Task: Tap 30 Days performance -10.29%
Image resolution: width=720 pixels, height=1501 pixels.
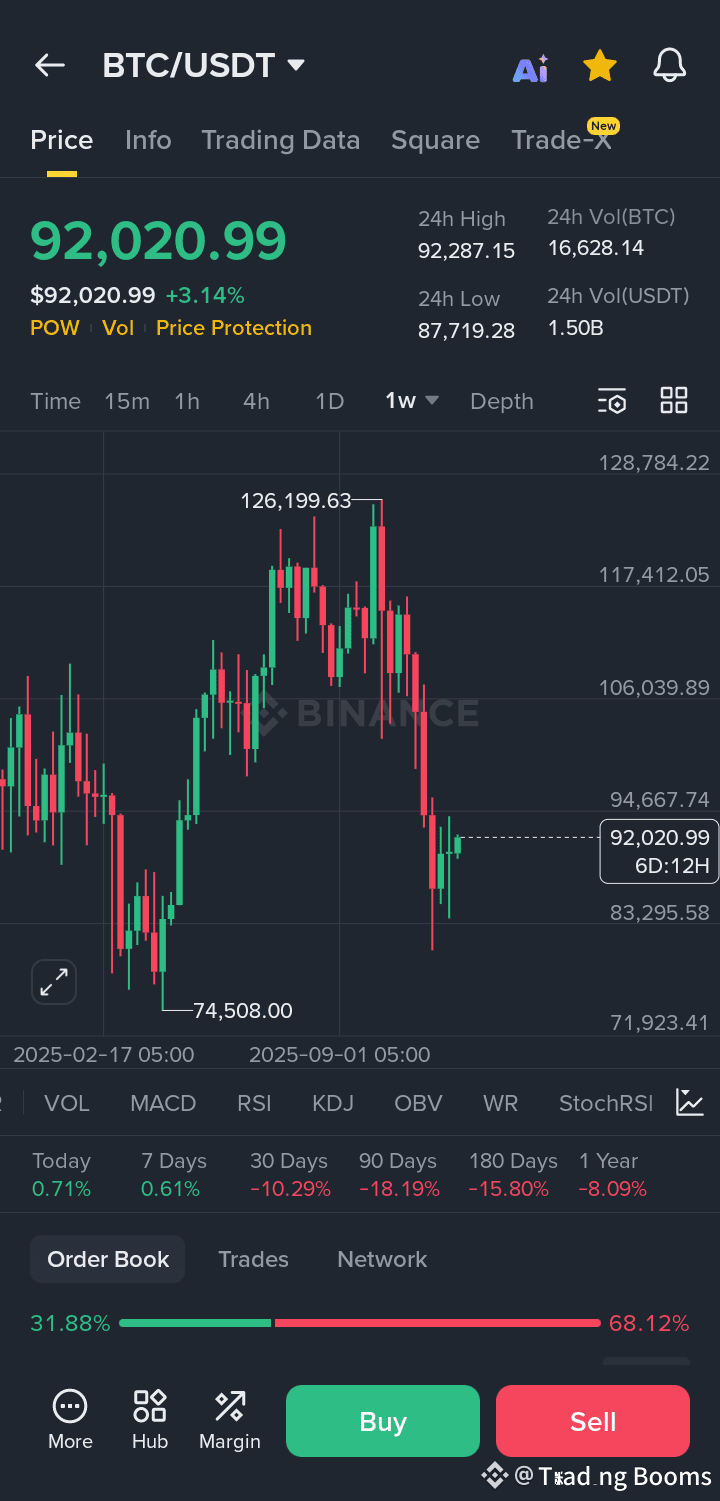Action: pos(290,1175)
